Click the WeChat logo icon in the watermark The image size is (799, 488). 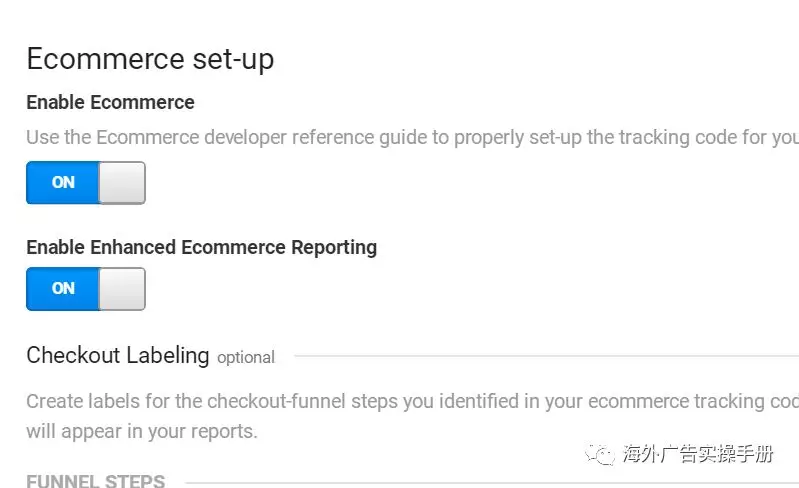click(x=603, y=454)
